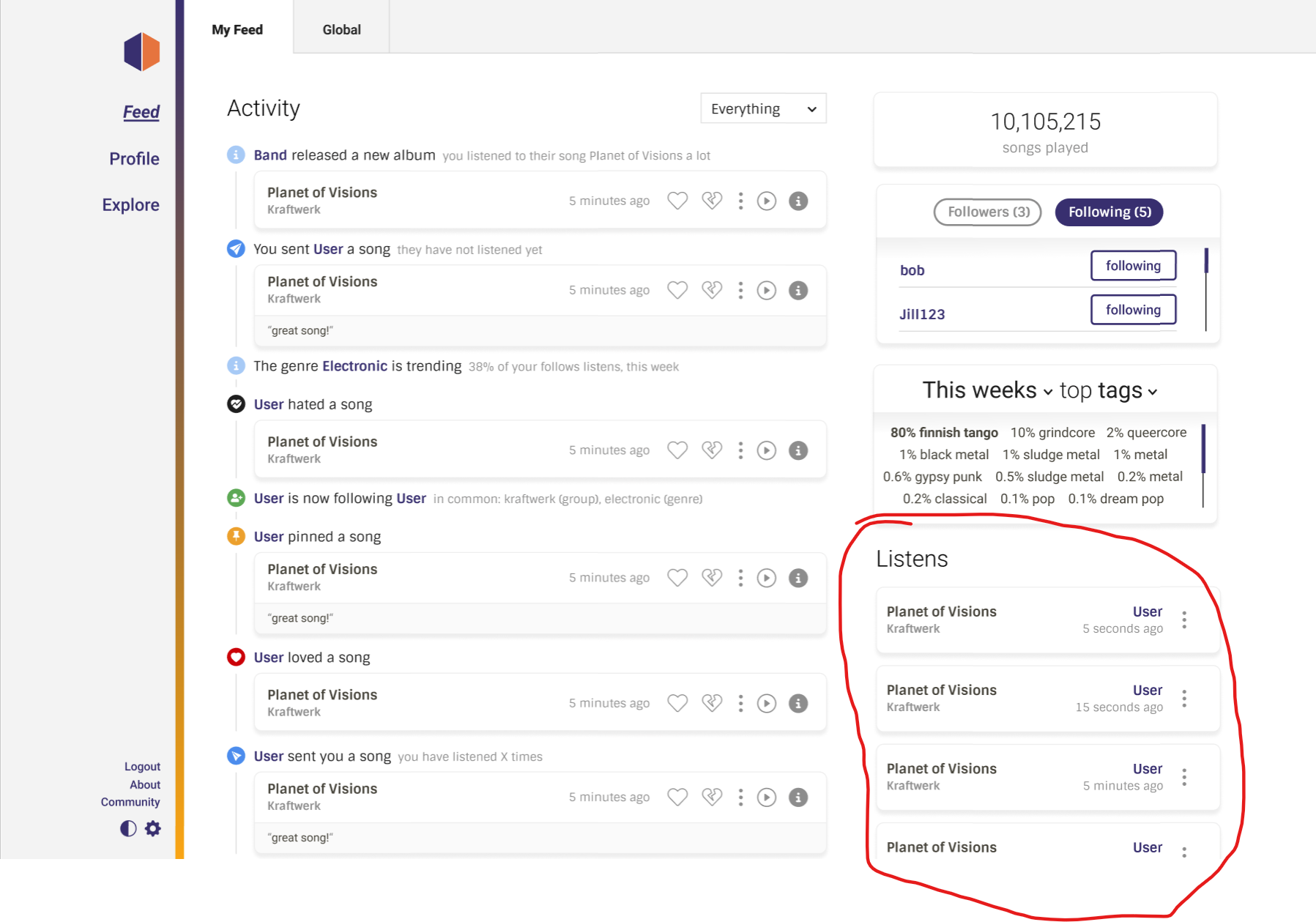Click the Band link in album activity

[x=270, y=155]
